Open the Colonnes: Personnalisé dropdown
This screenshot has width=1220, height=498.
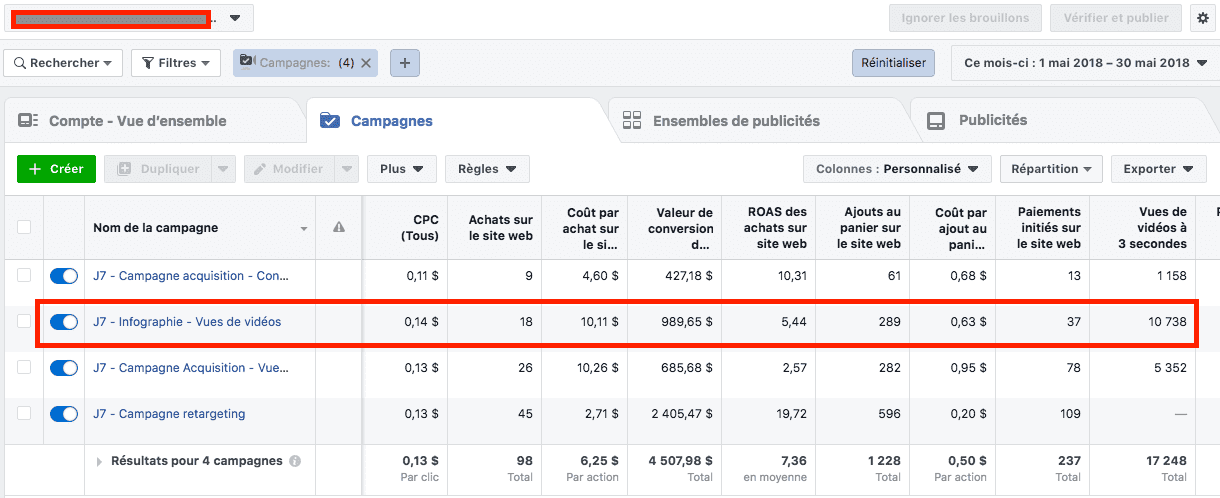[x=896, y=169]
